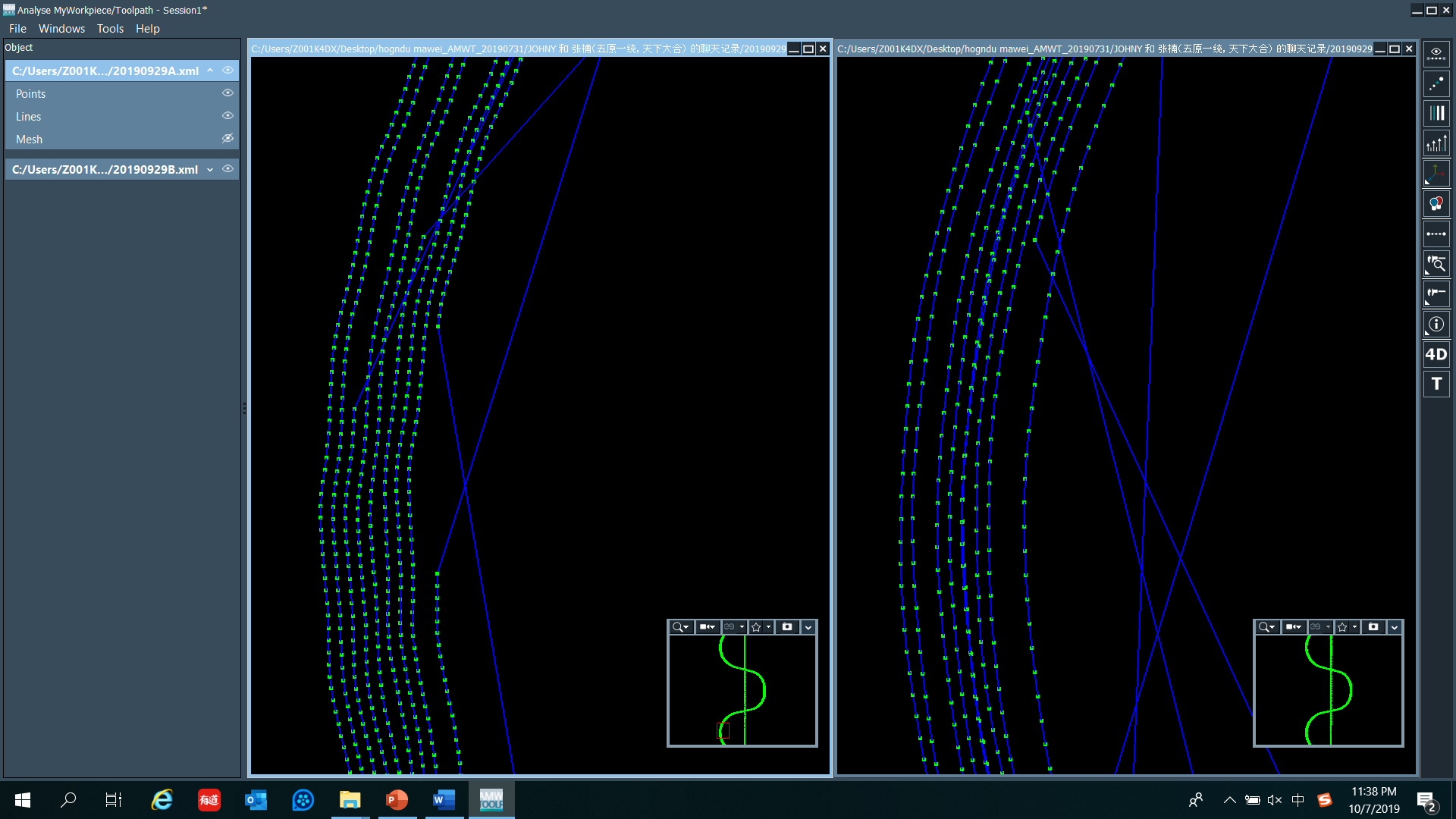Click the right viewport overview thumbnail
Image resolution: width=1456 pixels, height=819 pixels.
[1328, 690]
